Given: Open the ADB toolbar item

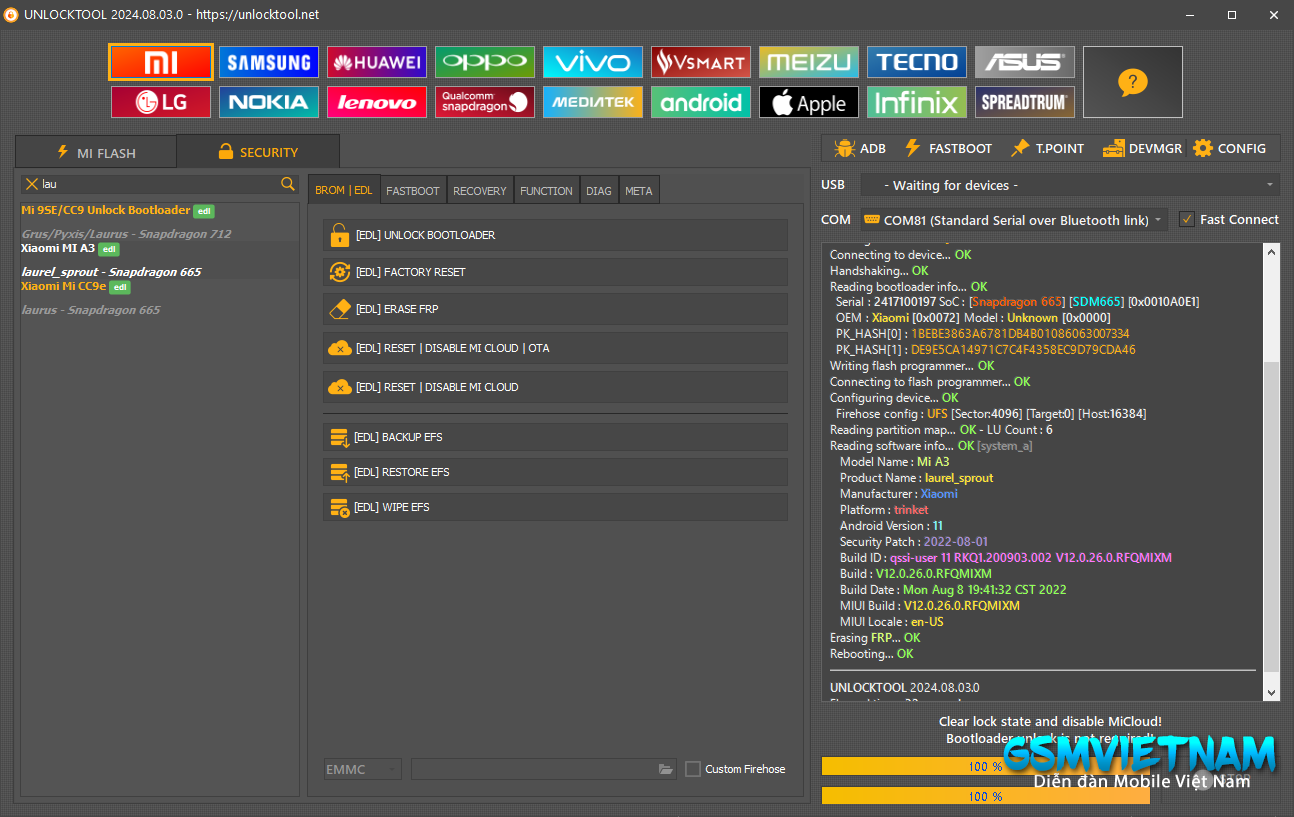Looking at the screenshot, I should coord(860,148).
